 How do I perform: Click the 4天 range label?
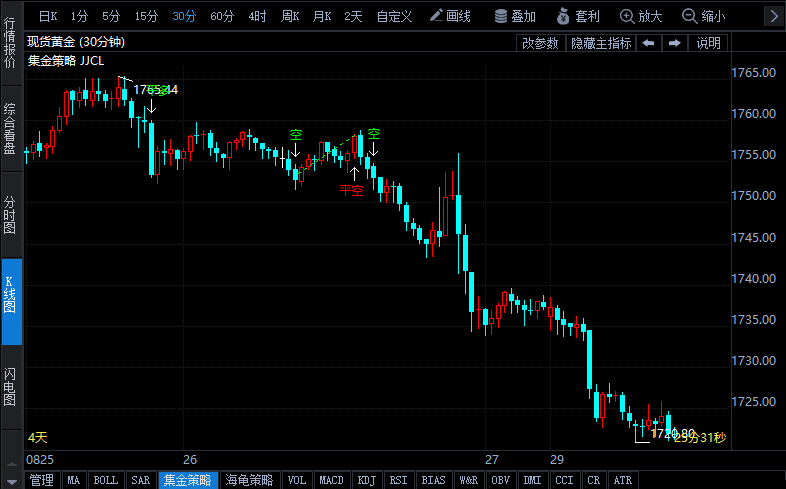(38, 437)
